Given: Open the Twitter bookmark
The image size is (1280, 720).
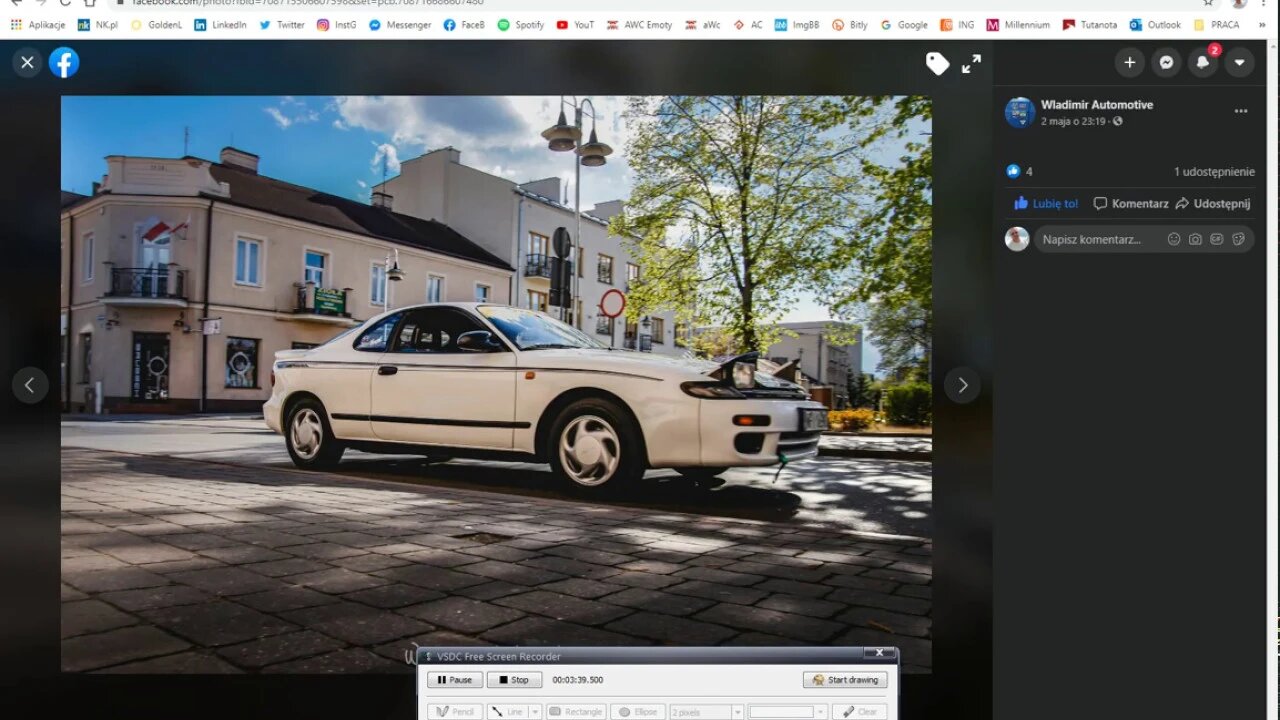Looking at the screenshot, I should (x=282, y=25).
